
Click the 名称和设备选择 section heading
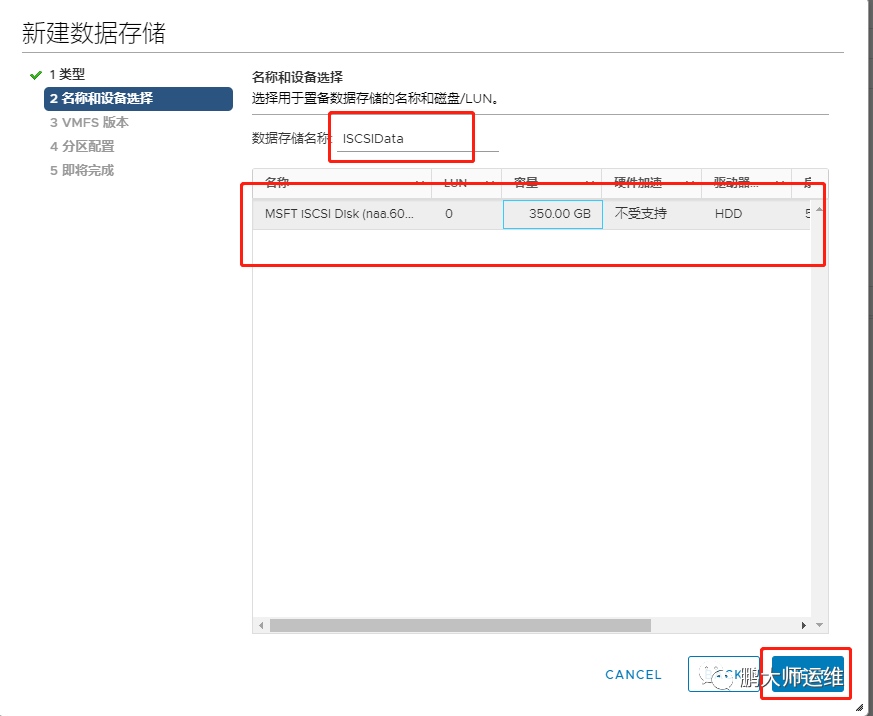click(297, 77)
